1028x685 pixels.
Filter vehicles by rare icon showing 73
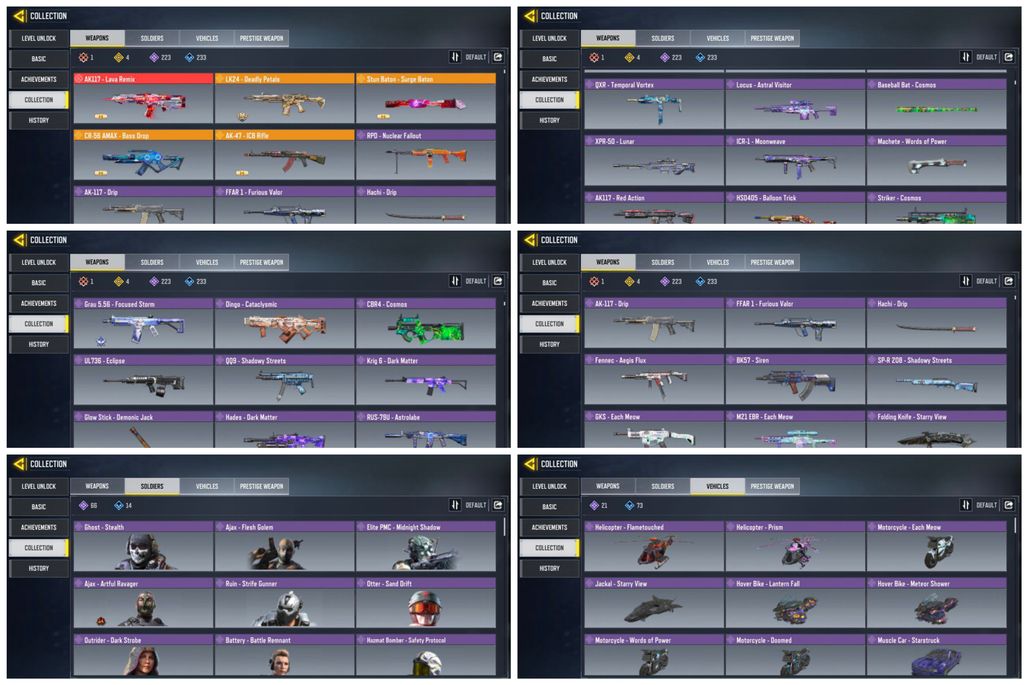click(x=629, y=505)
